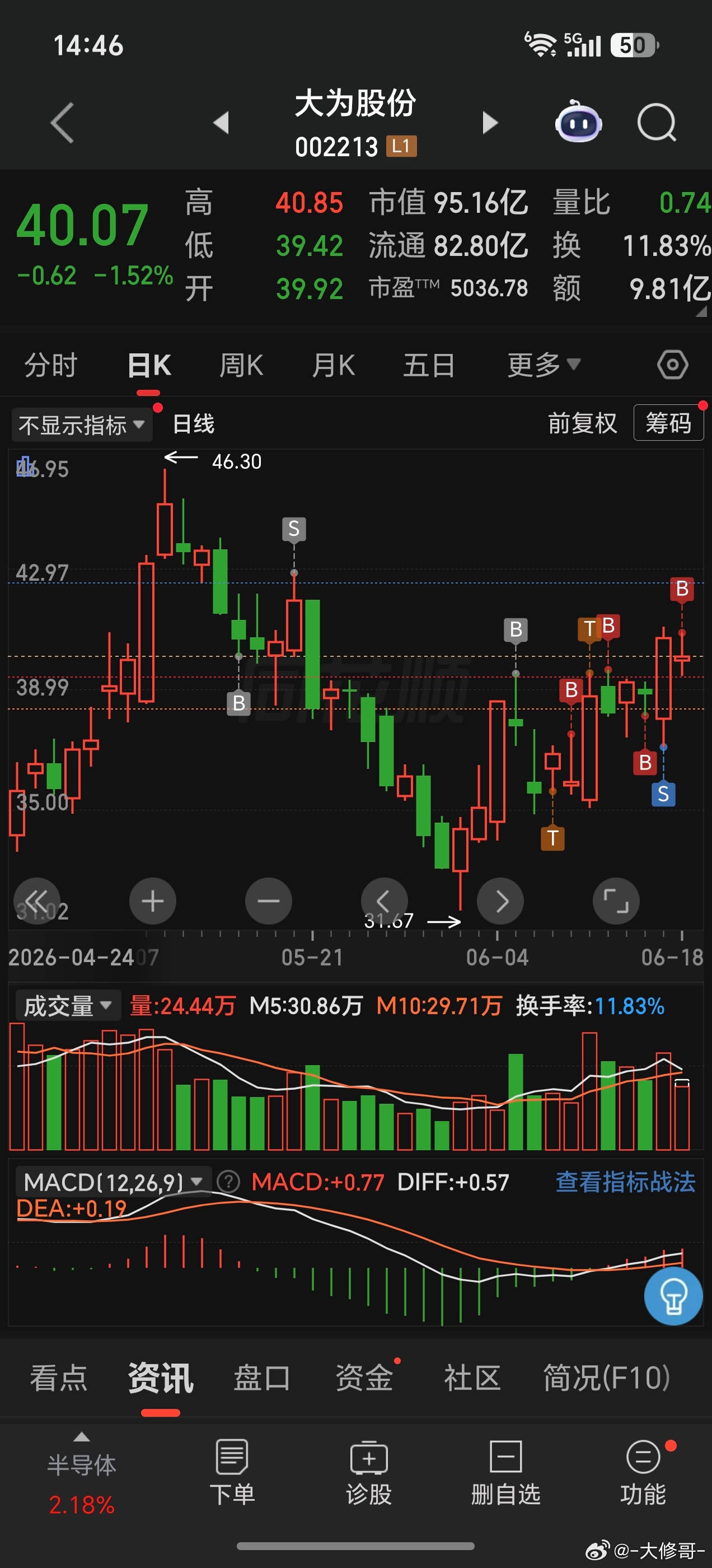
Task: Change 前复权 adjustment mode
Action: [x=582, y=424]
